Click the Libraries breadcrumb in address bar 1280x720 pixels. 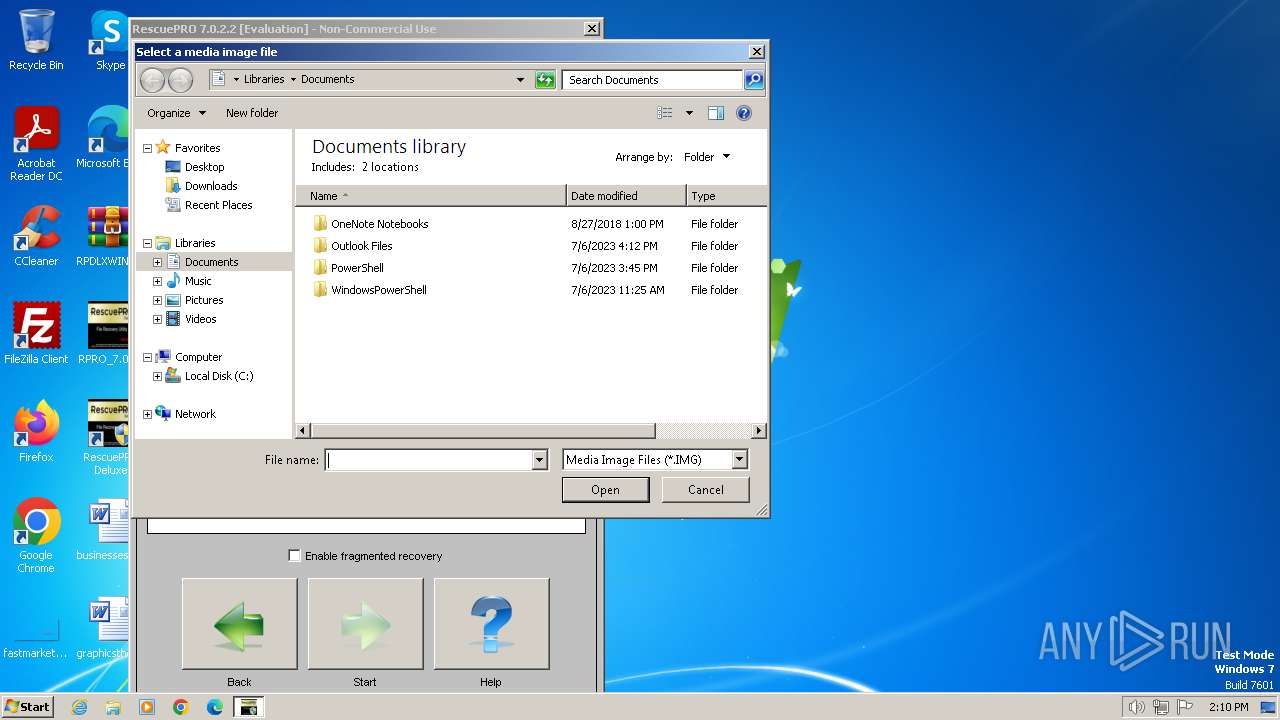click(264, 80)
